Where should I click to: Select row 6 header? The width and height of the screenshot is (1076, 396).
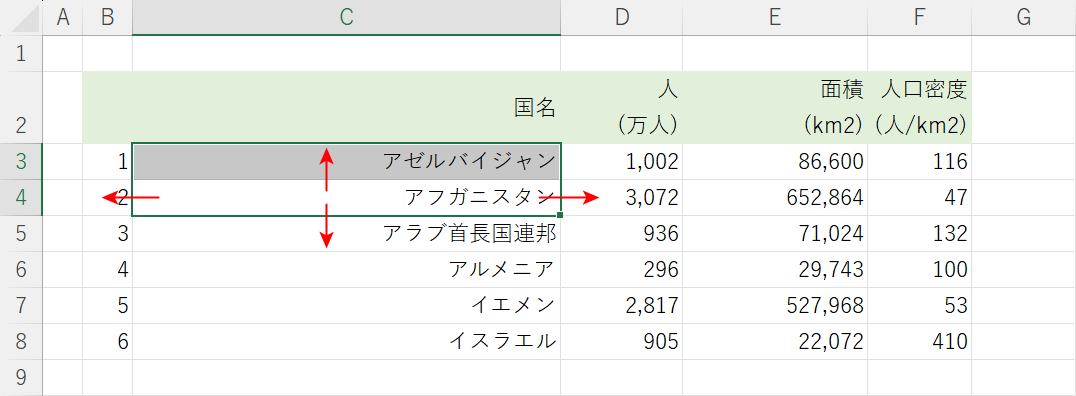click(21, 269)
